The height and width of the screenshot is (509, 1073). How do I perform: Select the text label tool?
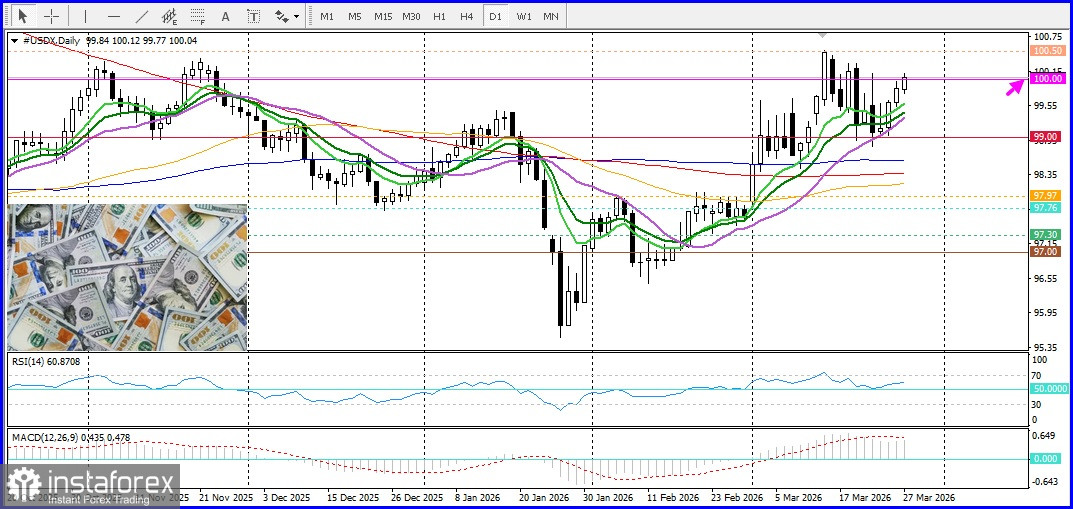pos(254,16)
